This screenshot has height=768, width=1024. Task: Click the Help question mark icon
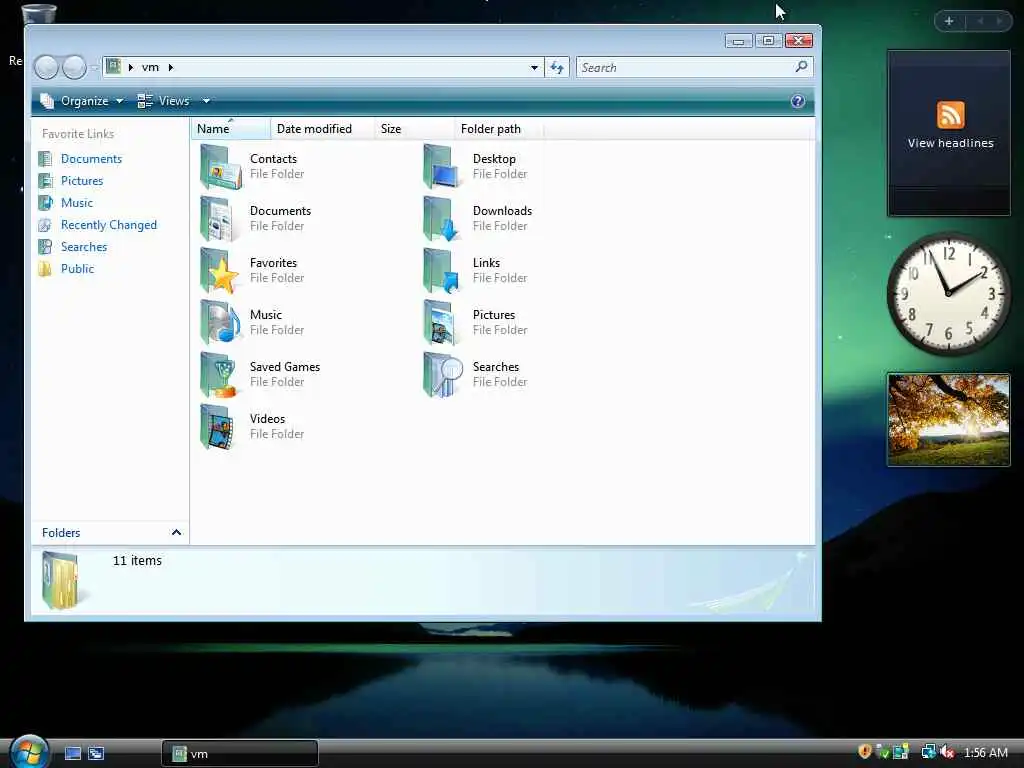(797, 101)
